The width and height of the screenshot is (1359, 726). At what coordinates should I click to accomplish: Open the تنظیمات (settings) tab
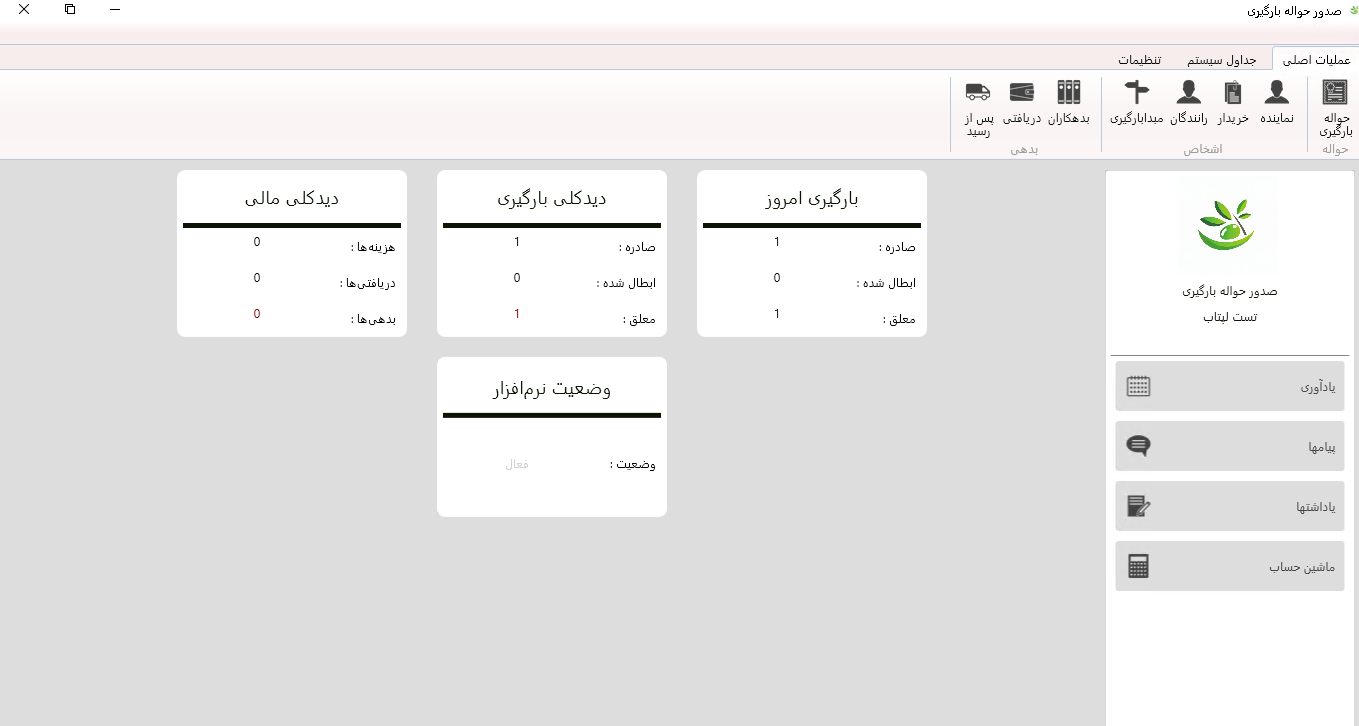[x=1139, y=59]
